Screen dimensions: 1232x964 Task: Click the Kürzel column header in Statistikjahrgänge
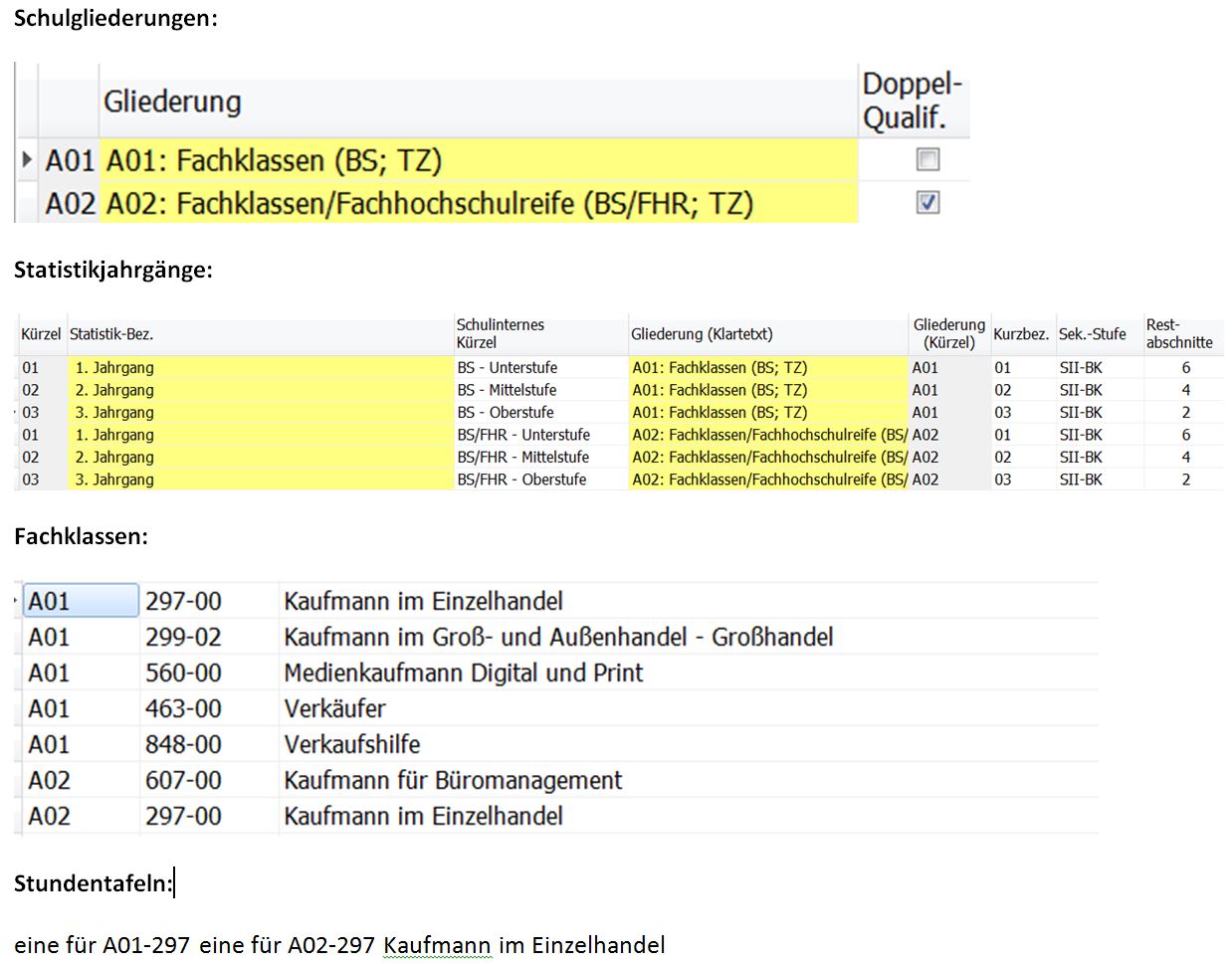click(41, 334)
